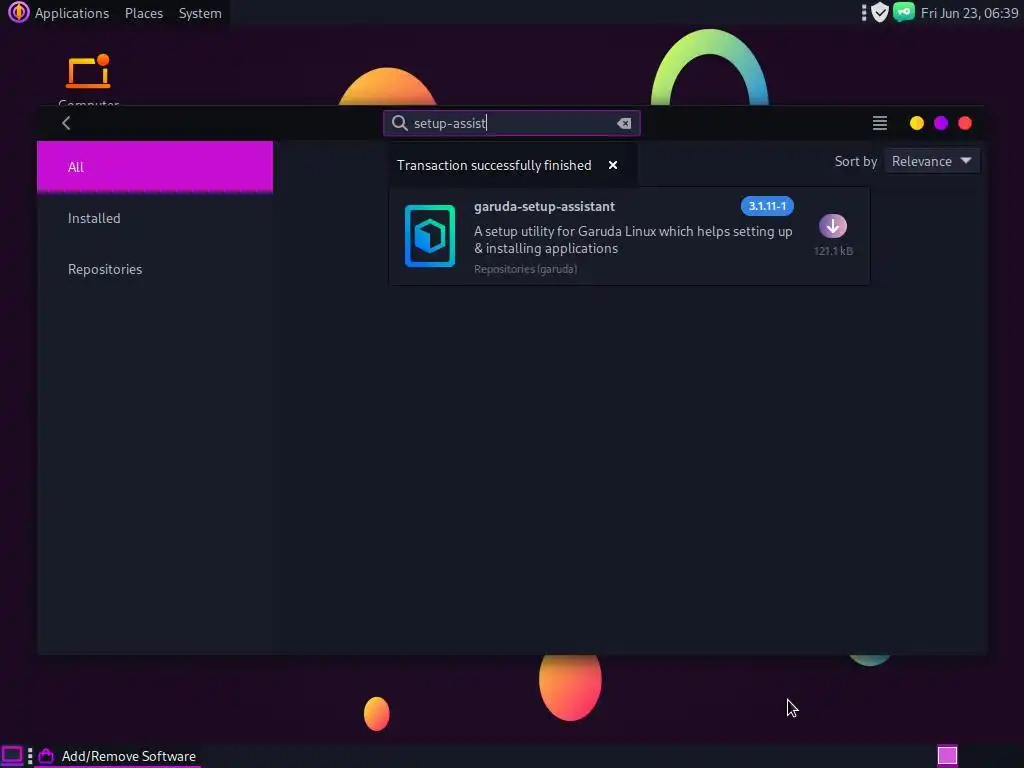Select the All category in sidebar

click(x=155, y=167)
